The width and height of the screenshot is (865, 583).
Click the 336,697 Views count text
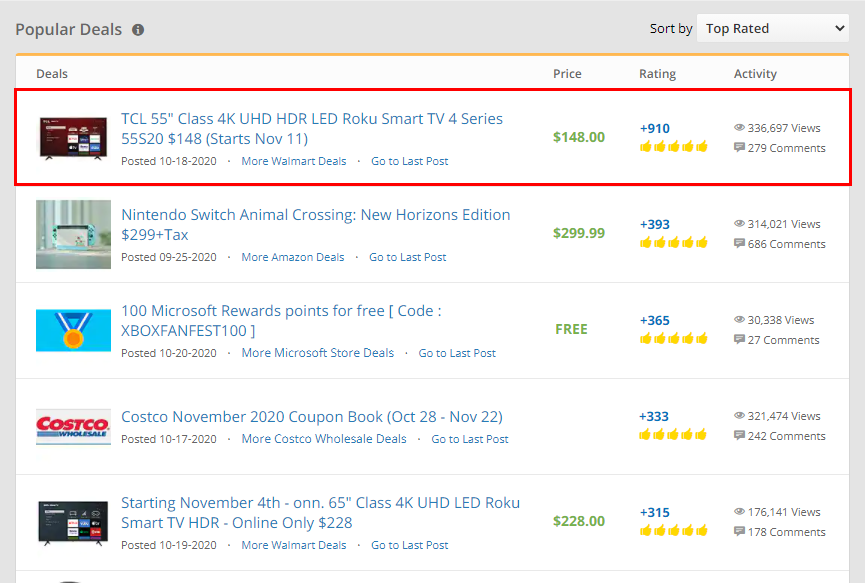click(x=784, y=128)
